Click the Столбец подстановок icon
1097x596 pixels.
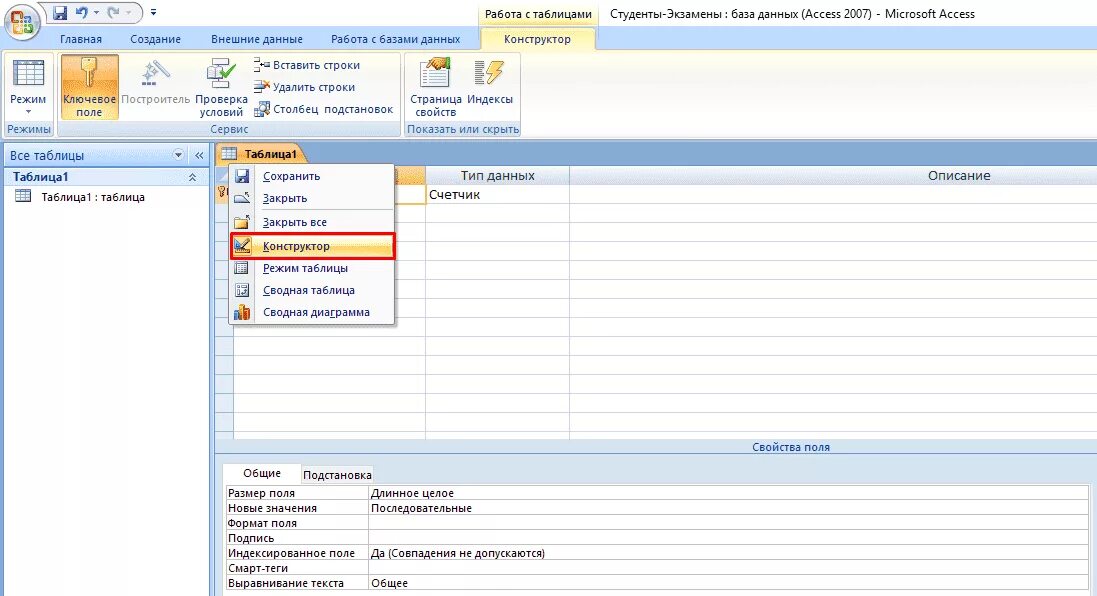pos(262,109)
